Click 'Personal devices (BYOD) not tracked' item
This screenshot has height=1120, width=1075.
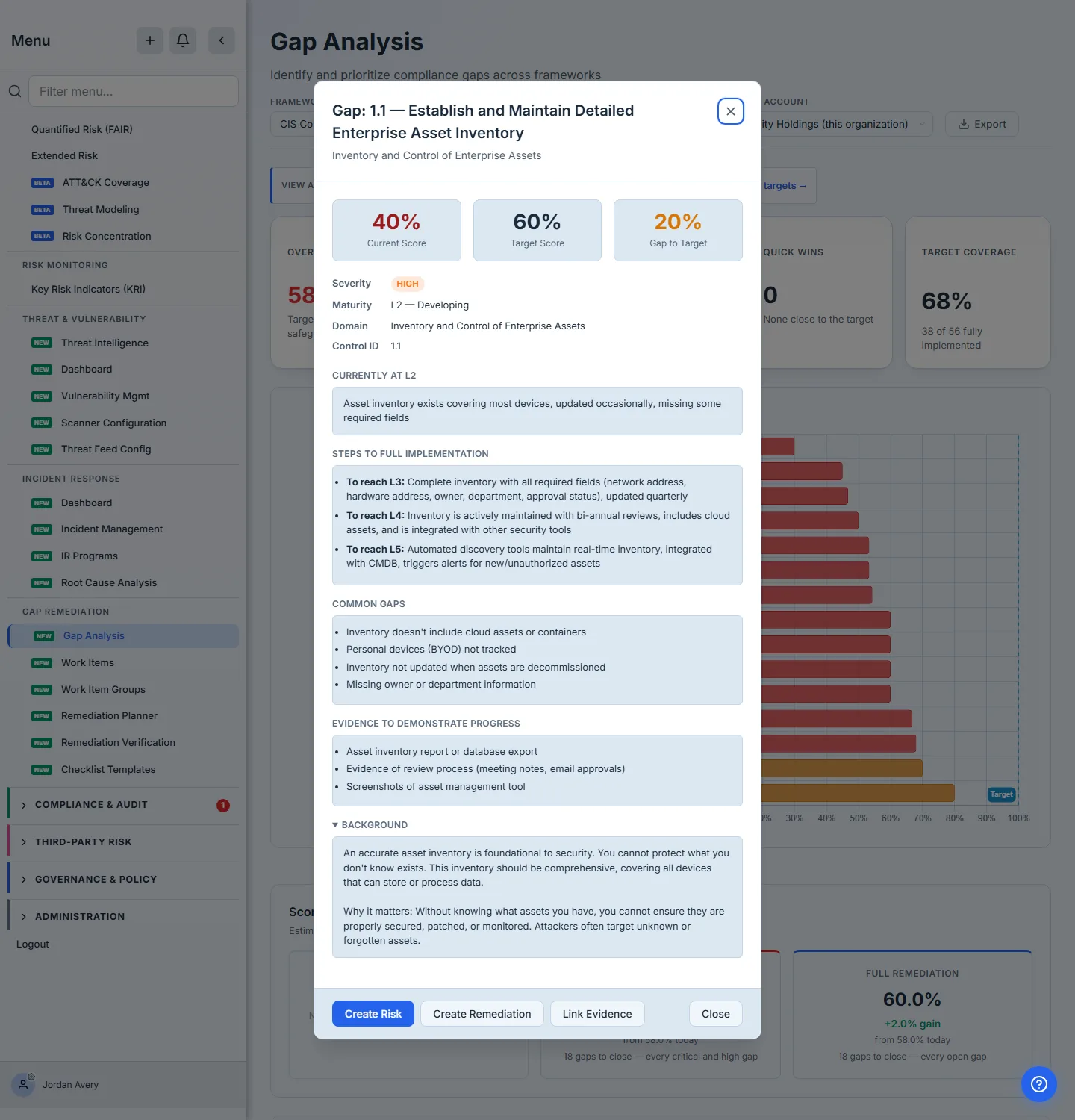point(431,650)
